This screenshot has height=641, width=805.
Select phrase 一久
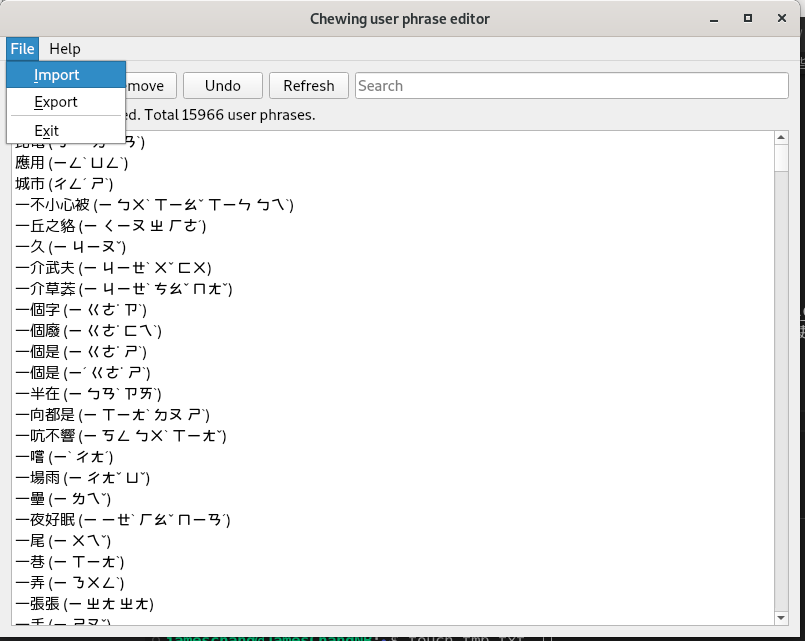pyautogui.click(x=393, y=247)
